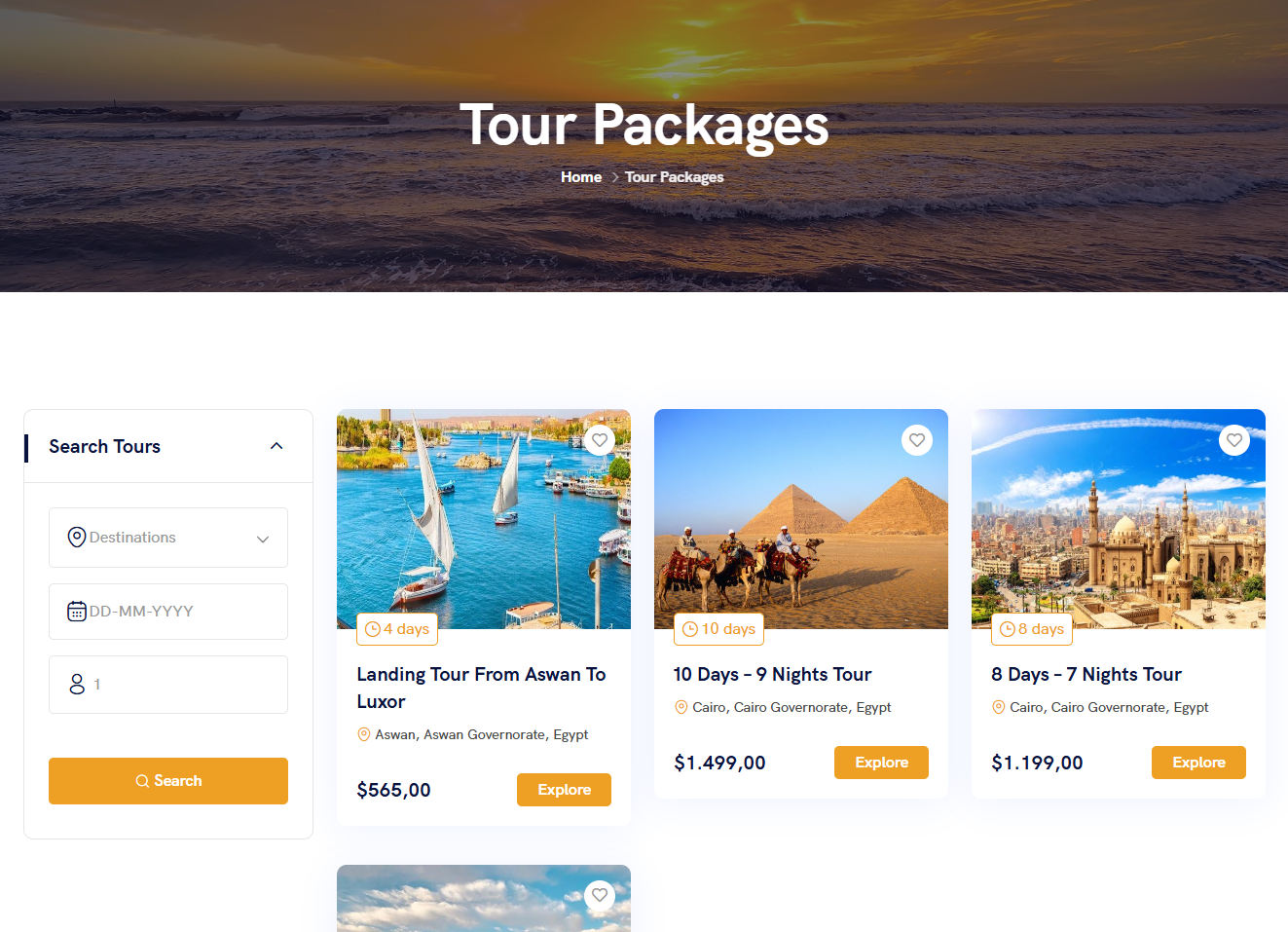Image resolution: width=1288 pixels, height=932 pixels.
Task: Collapse the Search Tours panel
Action: point(276,446)
